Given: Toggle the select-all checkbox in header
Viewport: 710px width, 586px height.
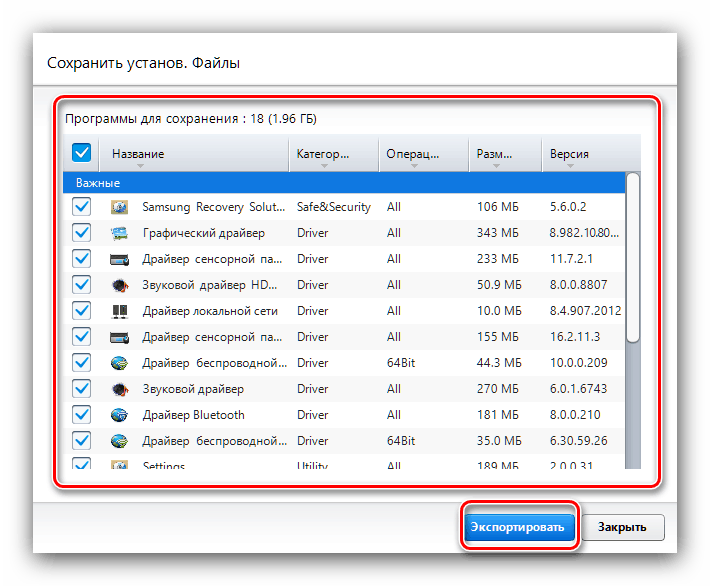Looking at the screenshot, I should tap(82, 153).
